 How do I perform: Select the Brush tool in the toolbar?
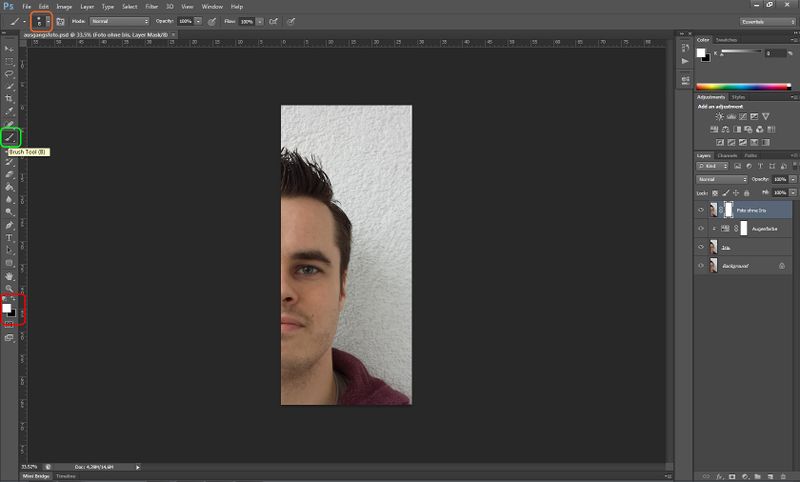pos(10,136)
